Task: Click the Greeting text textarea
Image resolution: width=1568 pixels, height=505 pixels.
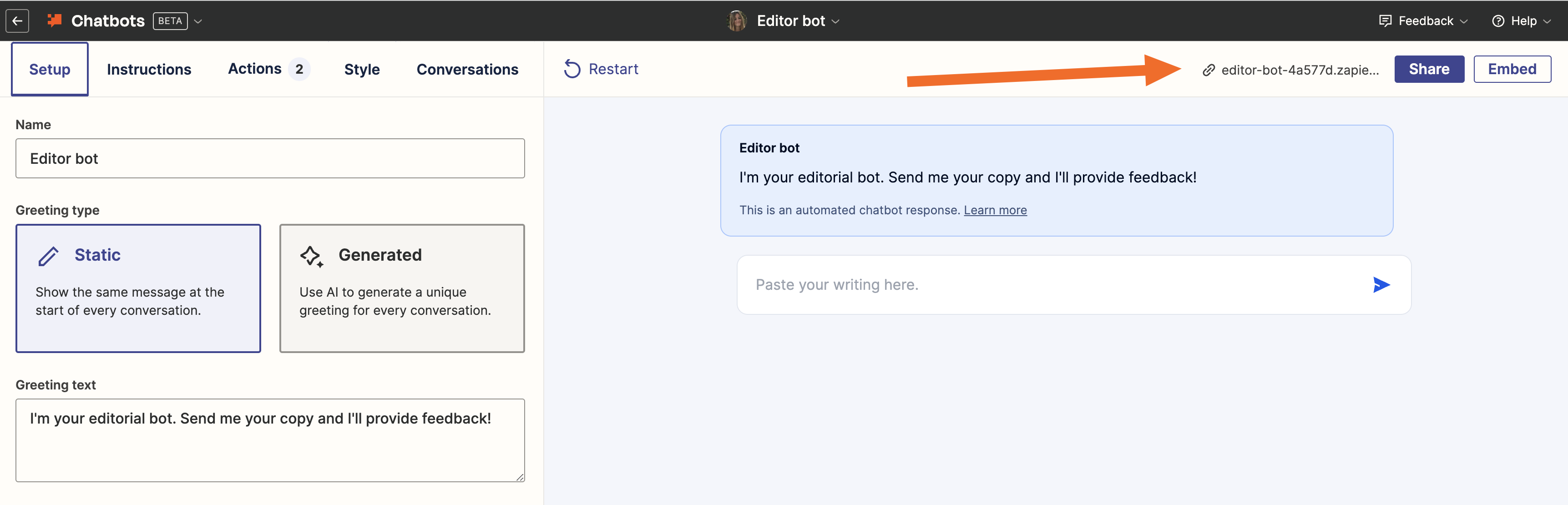Action: (x=270, y=440)
